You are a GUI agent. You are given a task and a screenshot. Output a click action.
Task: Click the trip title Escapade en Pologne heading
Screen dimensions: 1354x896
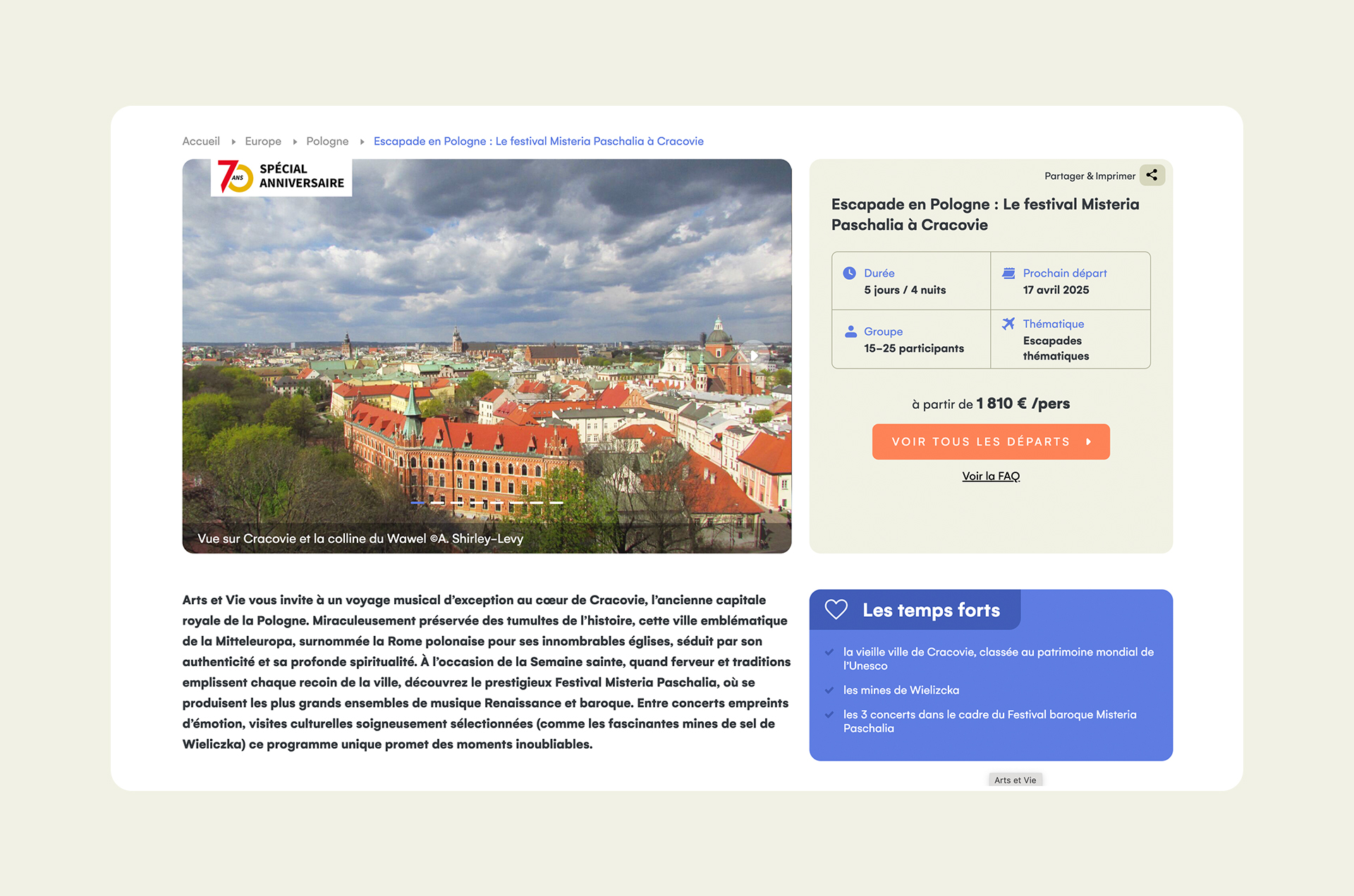[x=985, y=214]
